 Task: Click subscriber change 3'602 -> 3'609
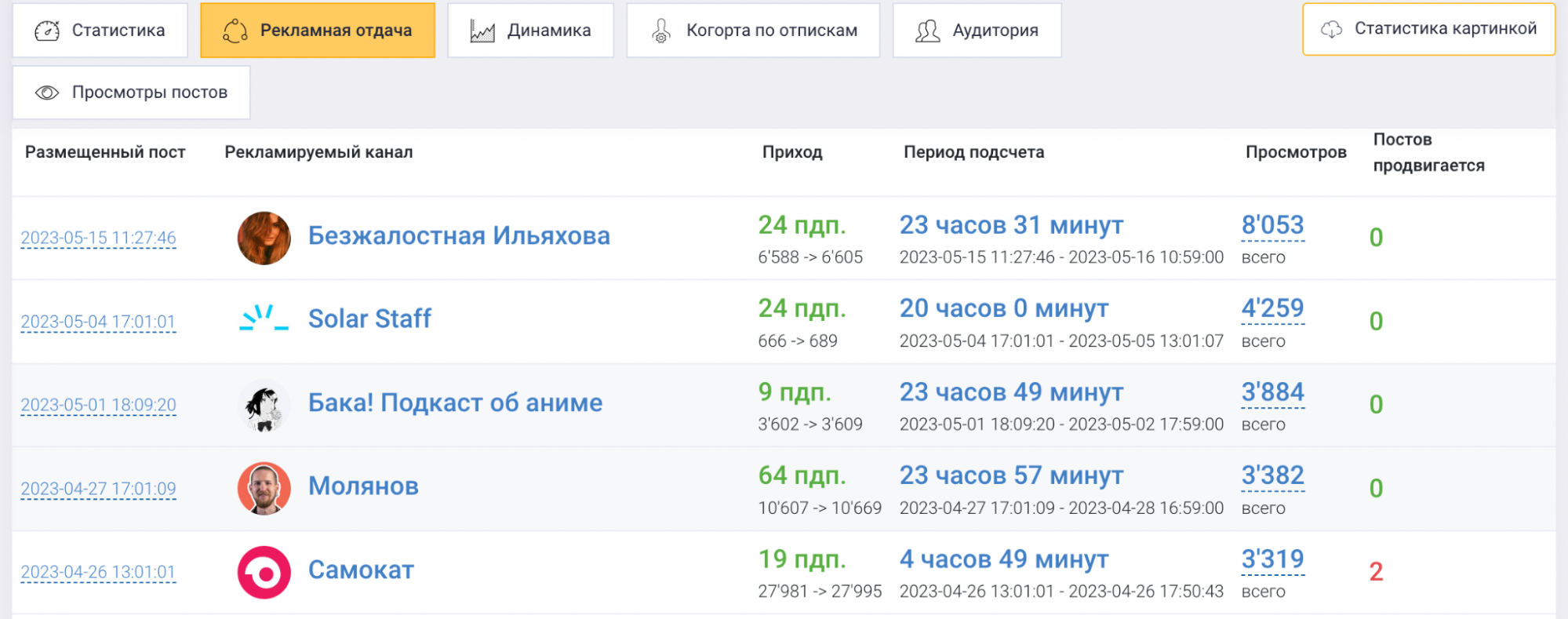coord(810,424)
